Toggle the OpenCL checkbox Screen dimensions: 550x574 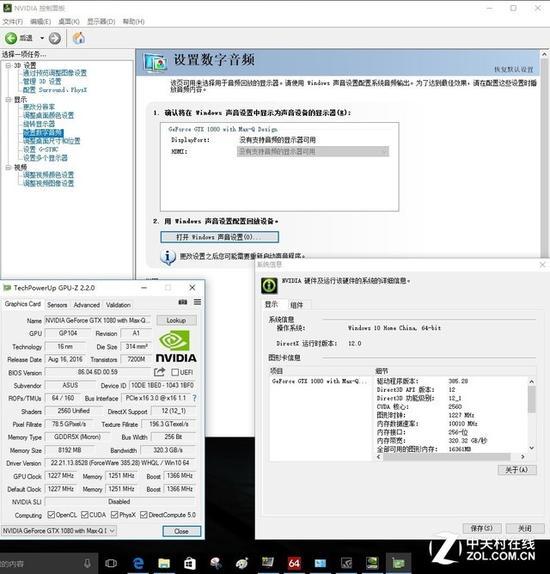tap(51, 515)
